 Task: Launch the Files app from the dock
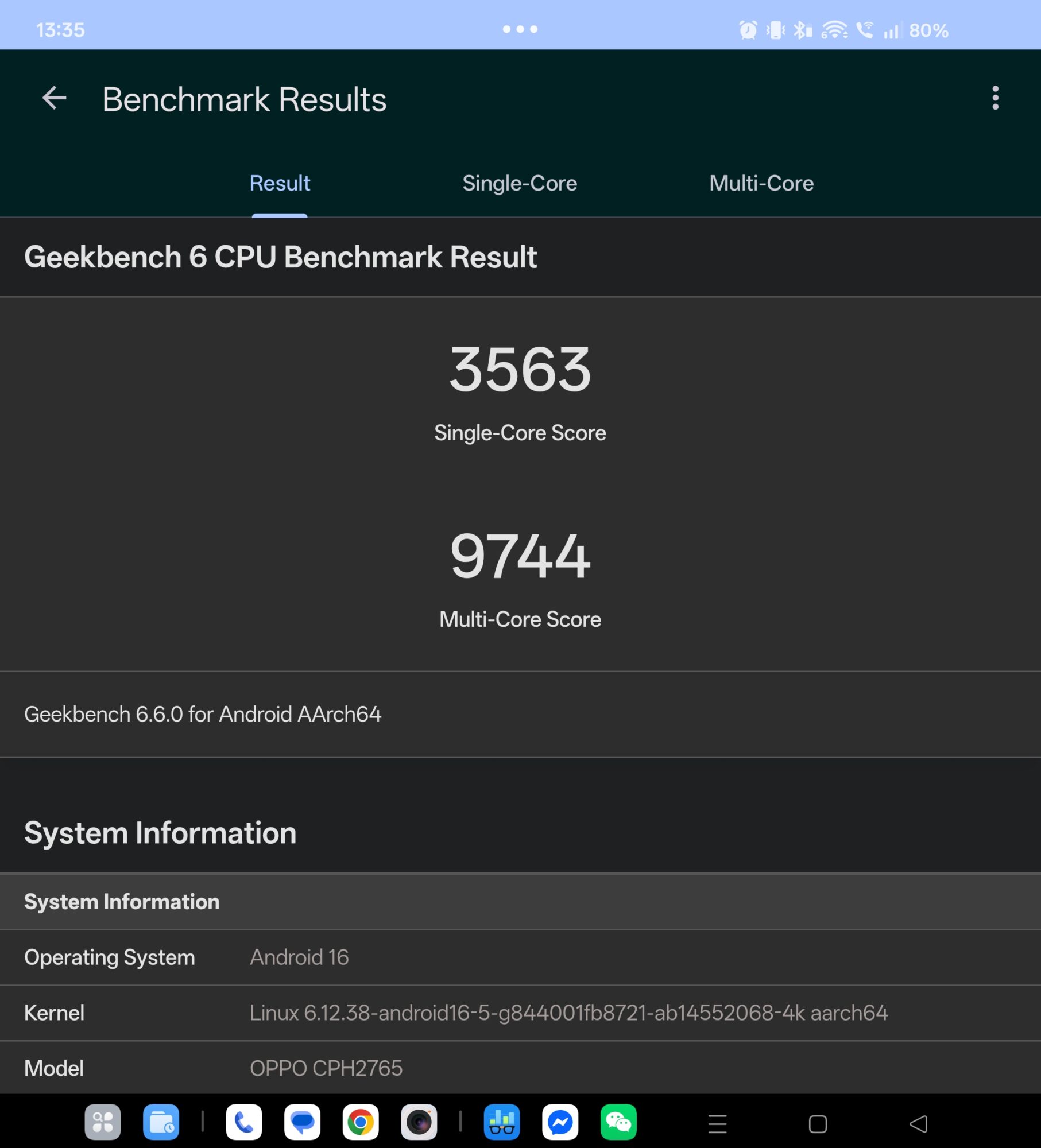161,1122
